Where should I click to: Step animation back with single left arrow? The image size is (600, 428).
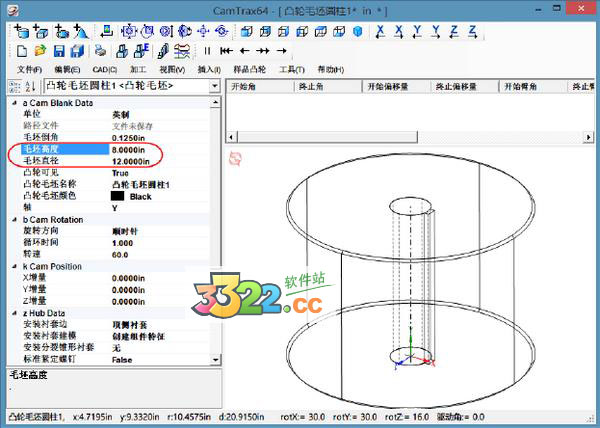245,50
